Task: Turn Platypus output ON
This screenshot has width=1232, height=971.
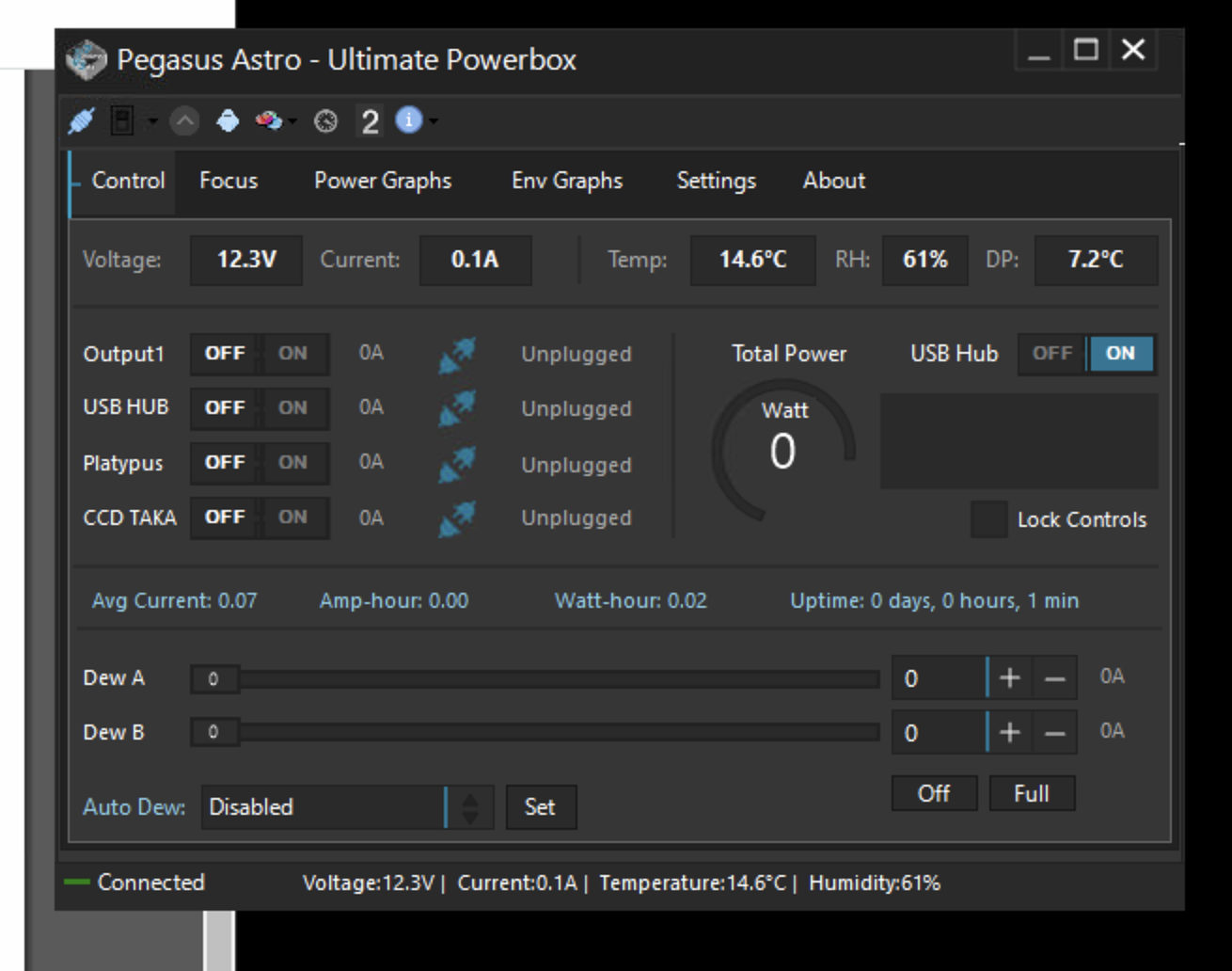Action: point(292,463)
